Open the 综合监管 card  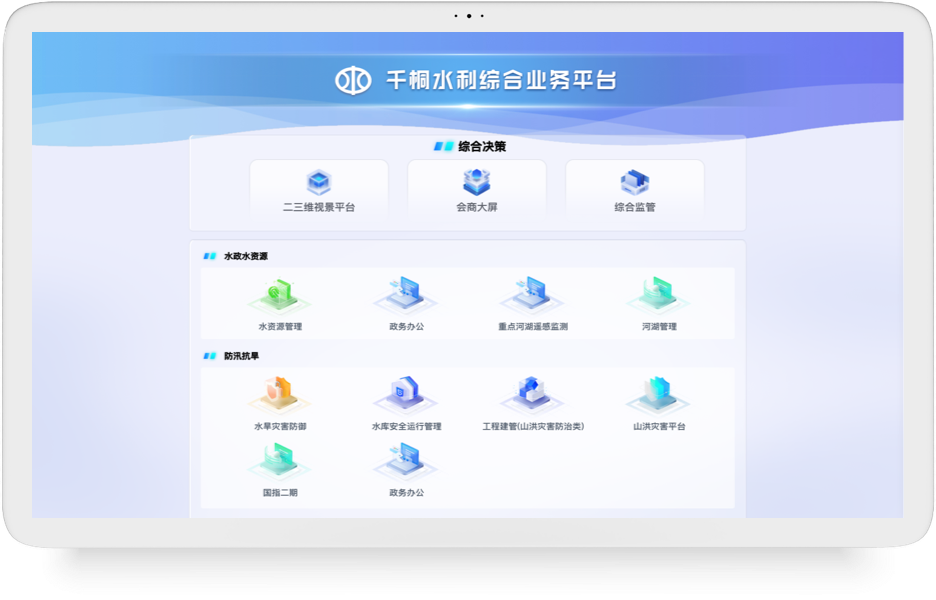[x=635, y=189]
